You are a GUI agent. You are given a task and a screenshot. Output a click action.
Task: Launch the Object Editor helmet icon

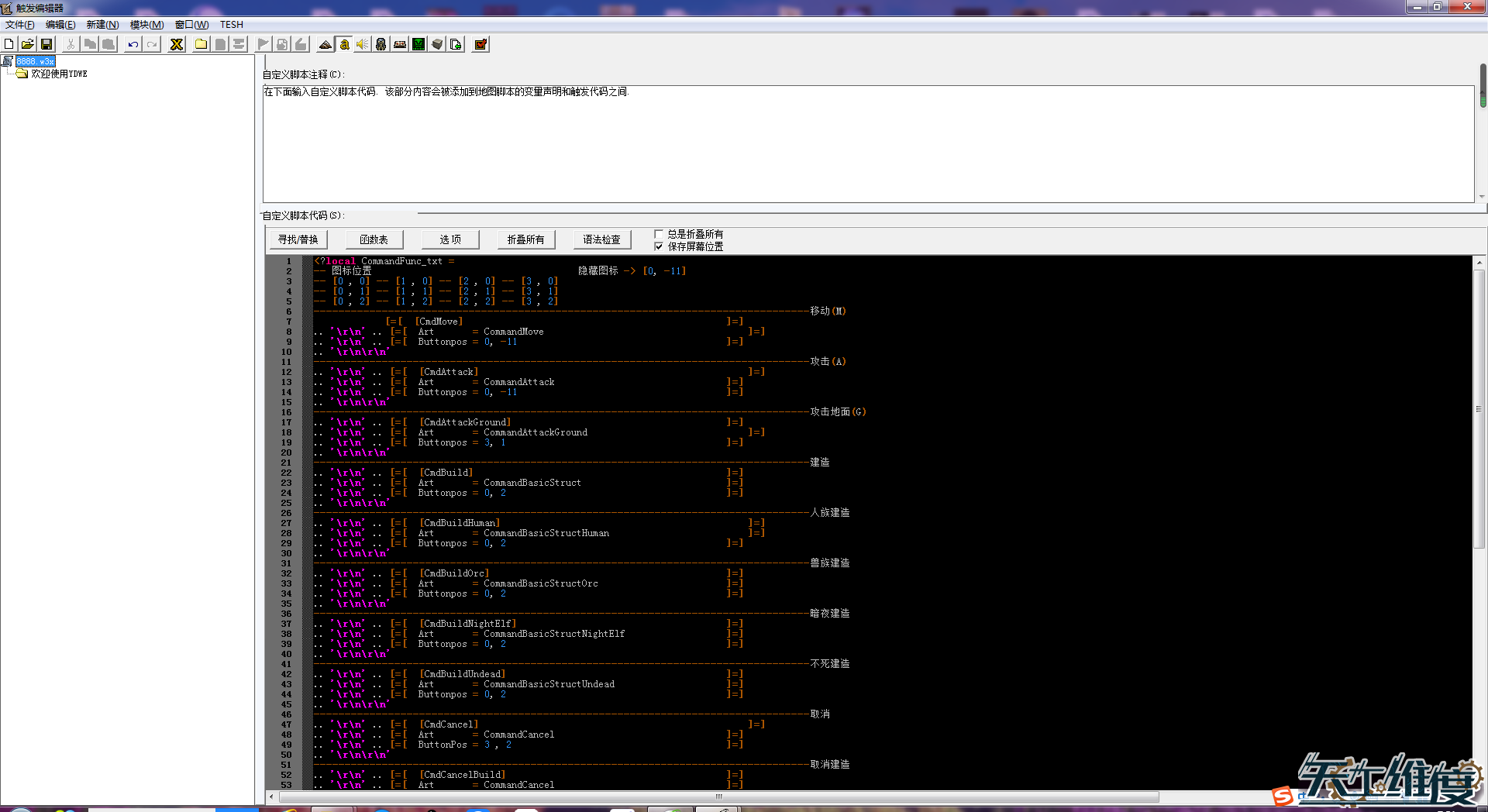click(381, 44)
